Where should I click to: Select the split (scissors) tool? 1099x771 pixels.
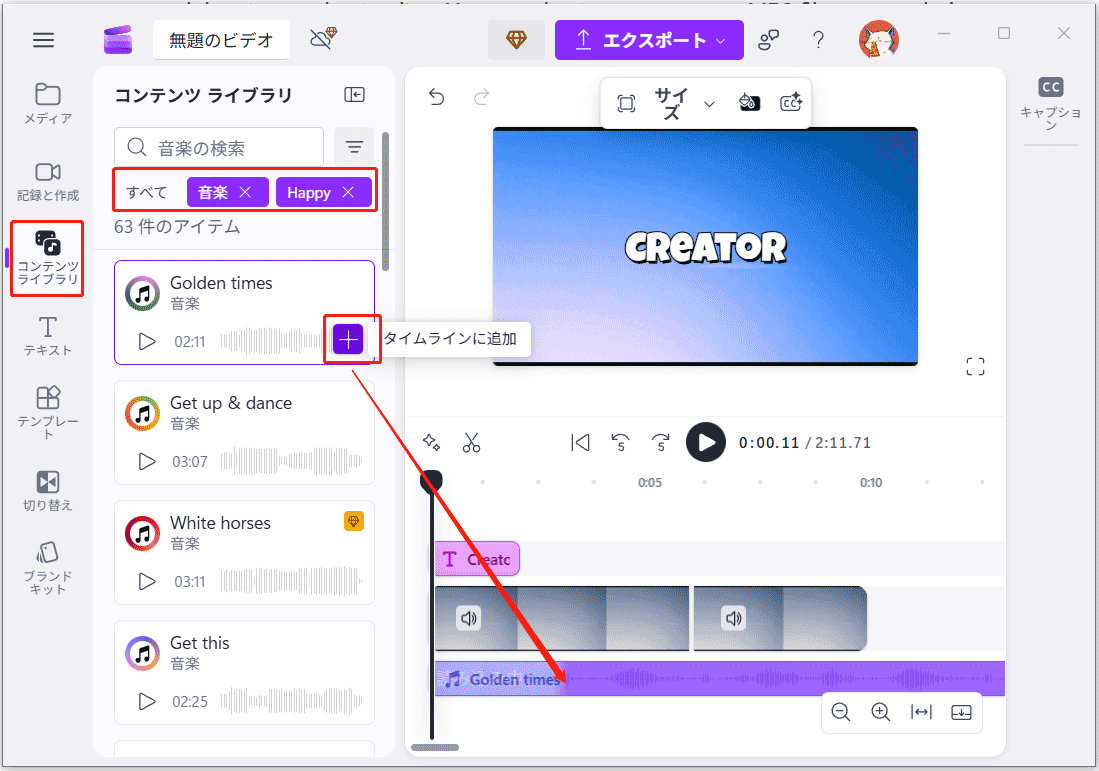471,442
